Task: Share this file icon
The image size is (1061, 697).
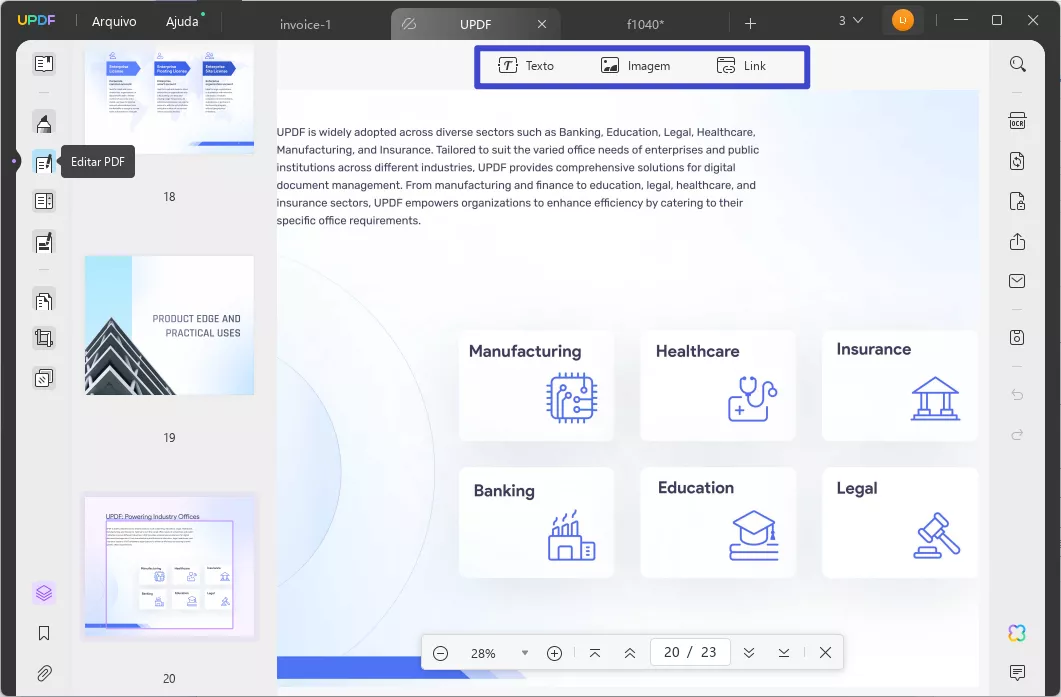Action: (1017, 242)
